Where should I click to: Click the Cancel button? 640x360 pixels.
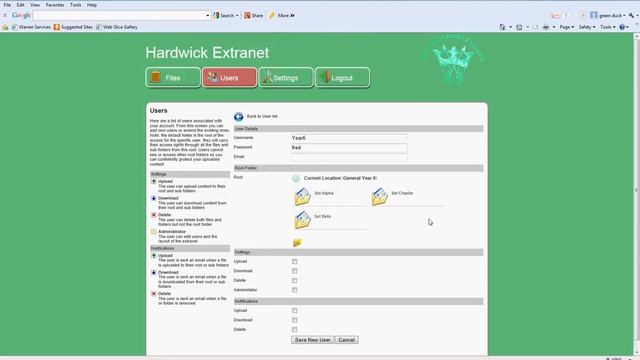click(347, 340)
